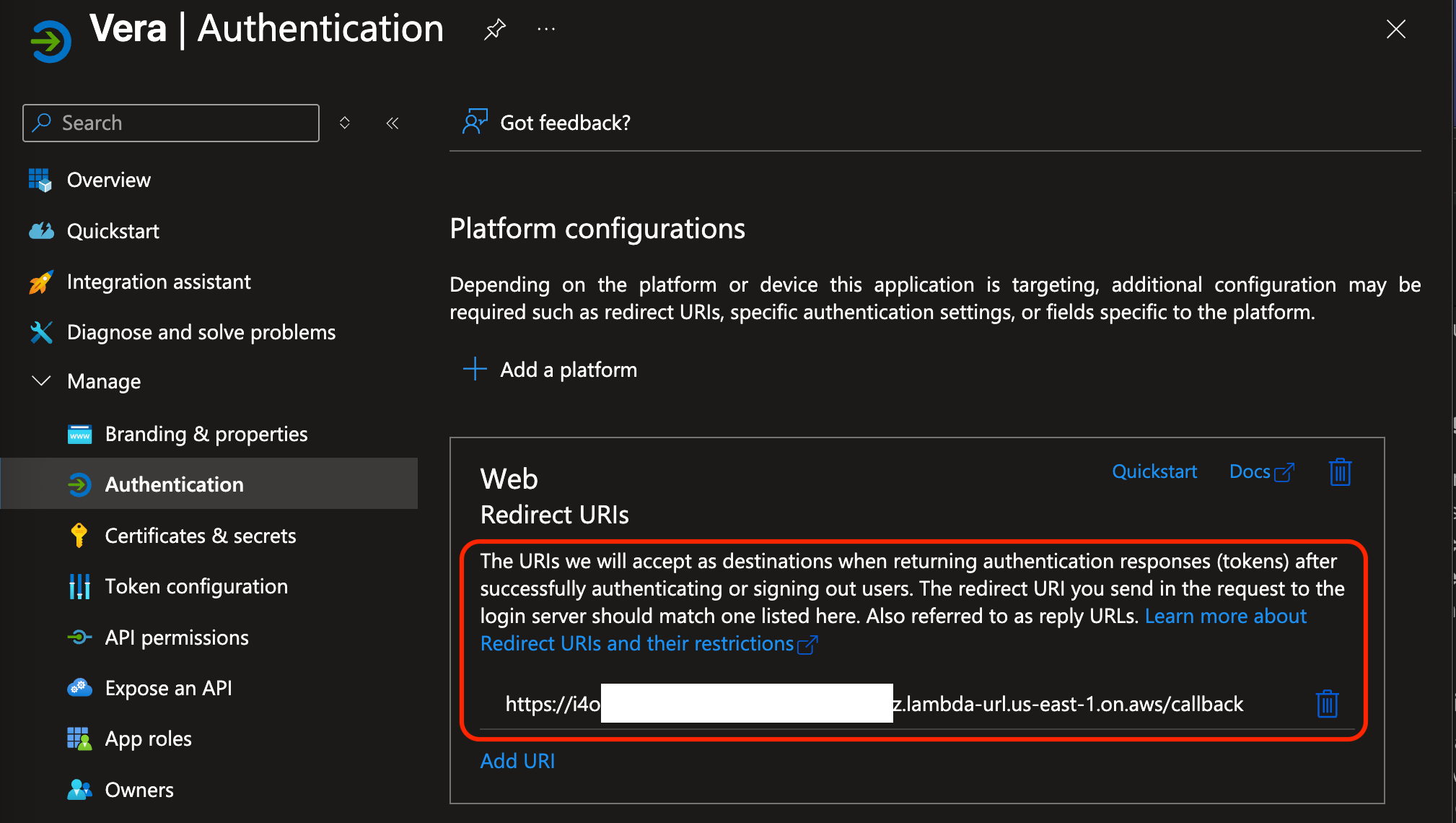Open Certificates & secrets key item
Viewport: 1456px width, 823px height.
coord(200,536)
